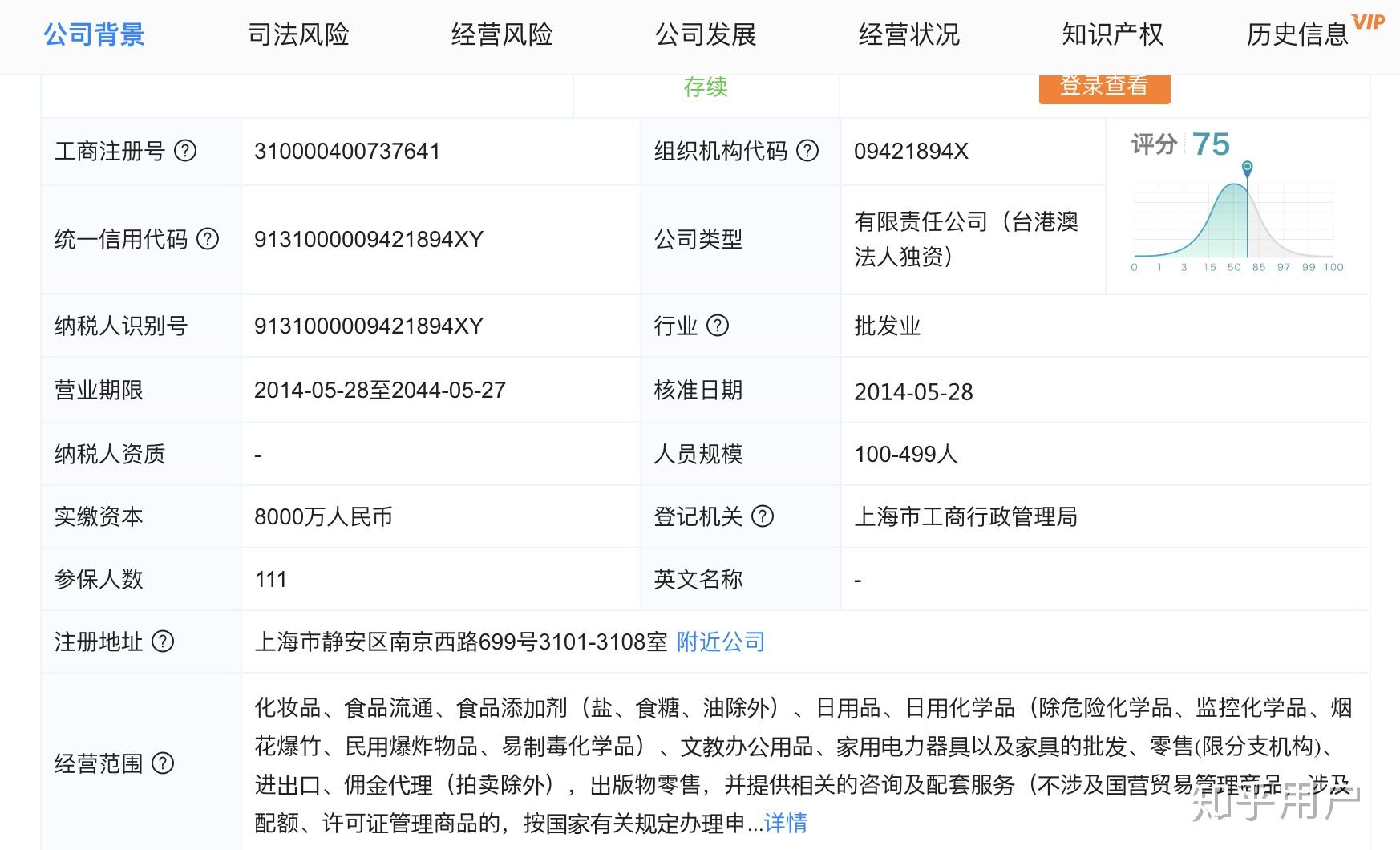This screenshot has height=850, width=1400.
Task: Open help icon beside 工商注册号
Action: click(185, 151)
